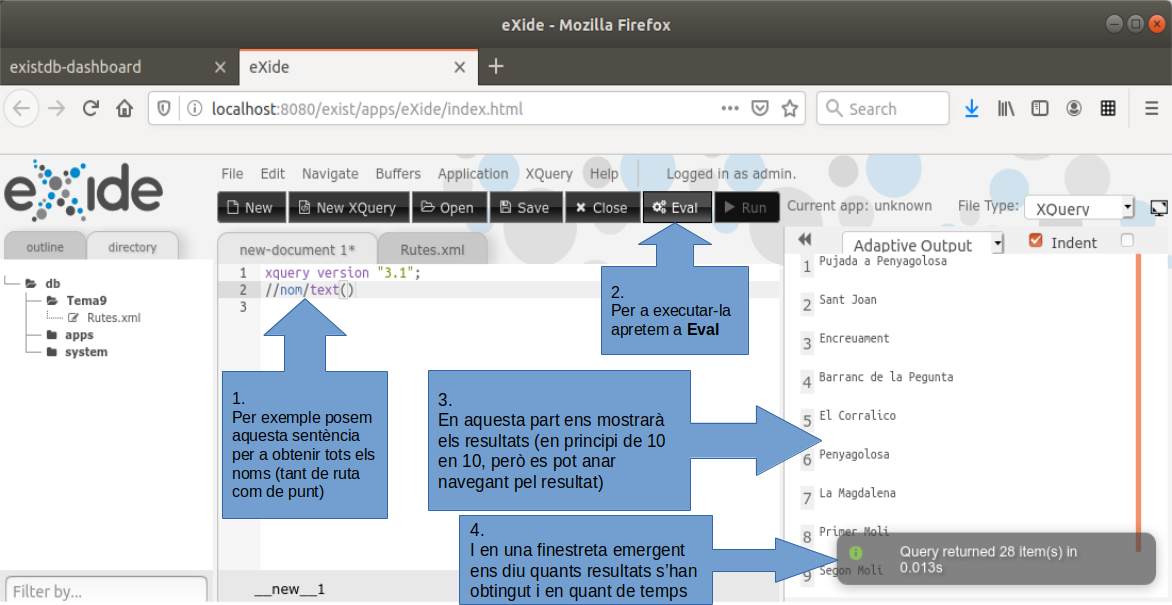Open the Edit menu

[273, 173]
